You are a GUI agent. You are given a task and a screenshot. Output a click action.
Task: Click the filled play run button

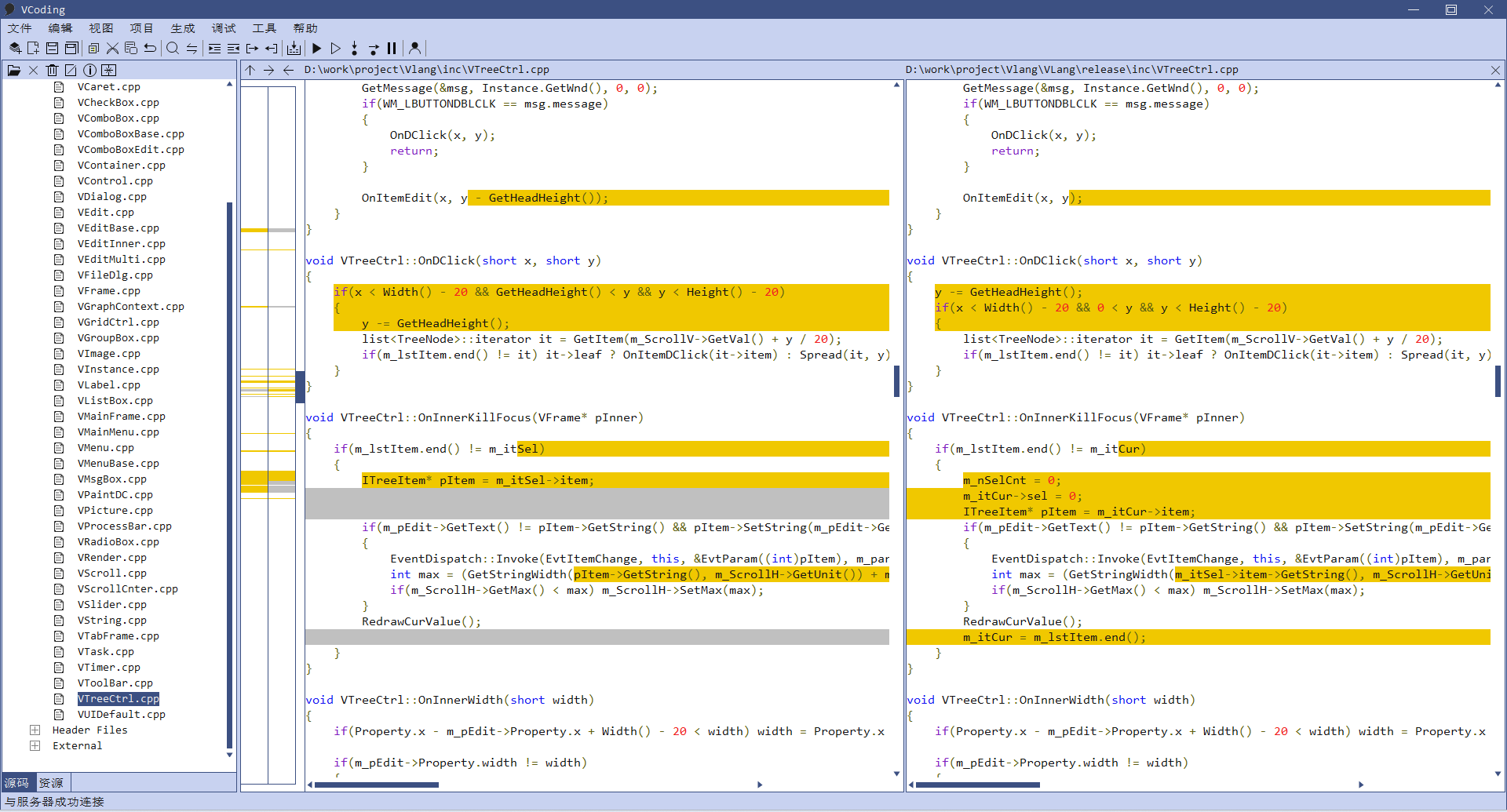click(317, 48)
